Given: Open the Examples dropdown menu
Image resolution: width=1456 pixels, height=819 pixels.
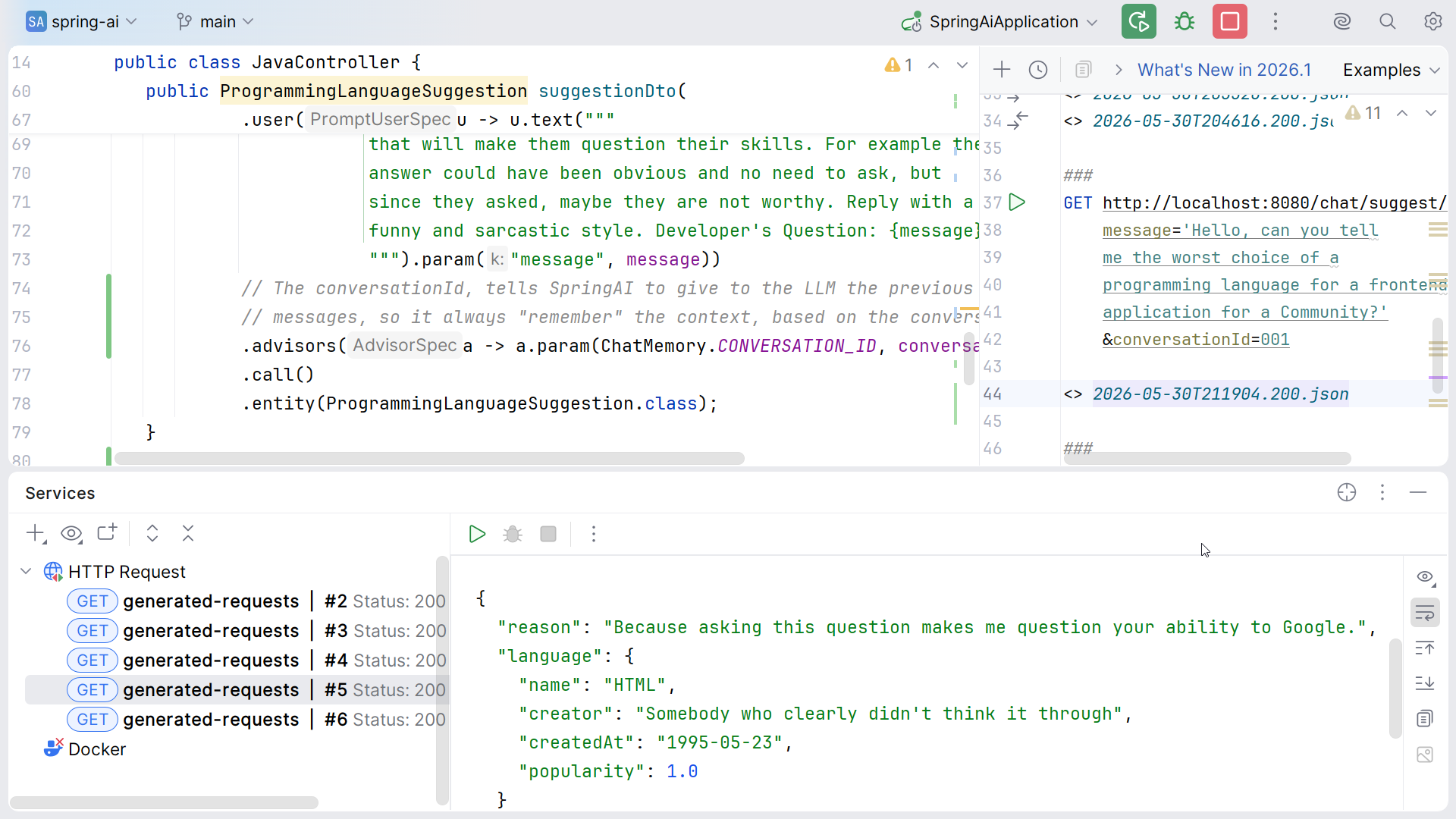Looking at the screenshot, I should (x=1391, y=70).
